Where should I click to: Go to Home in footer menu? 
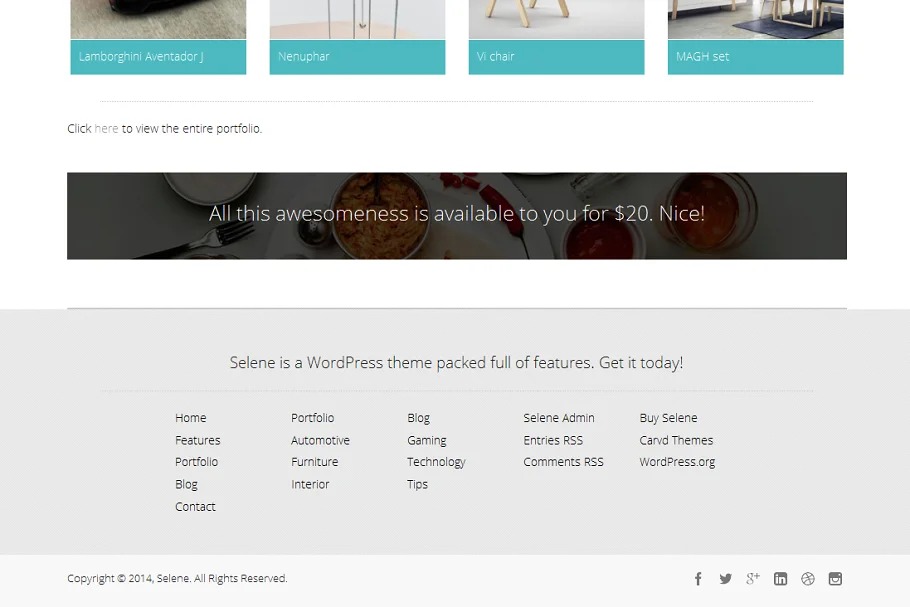click(190, 418)
